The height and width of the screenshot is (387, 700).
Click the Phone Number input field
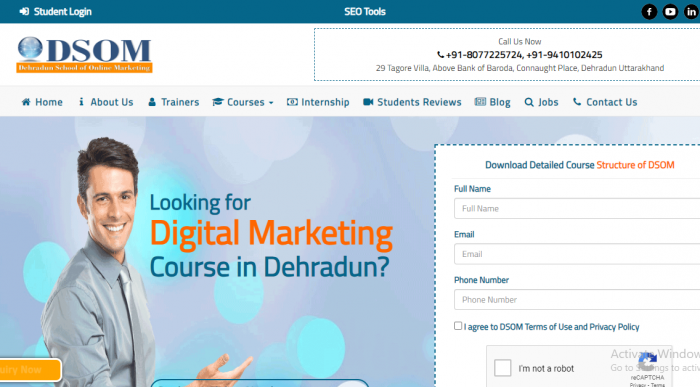577,300
